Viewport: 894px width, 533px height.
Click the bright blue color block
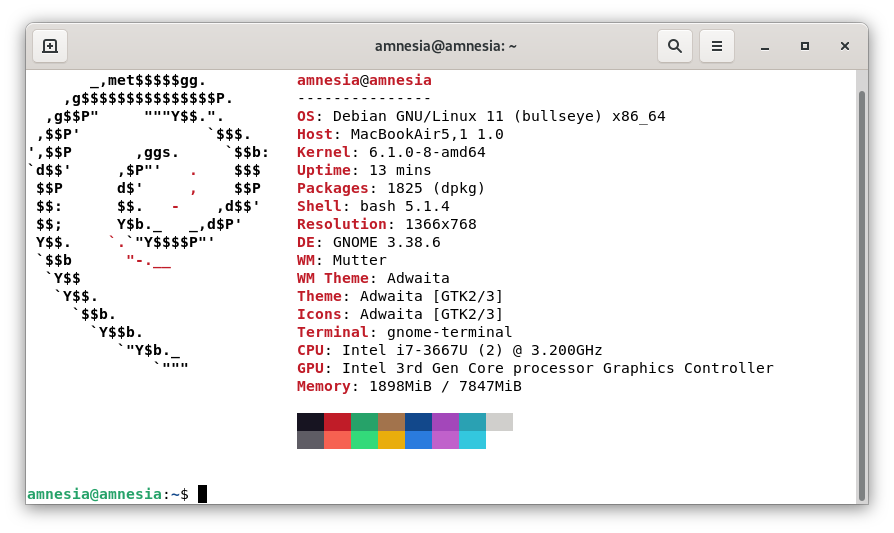pos(418,440)
